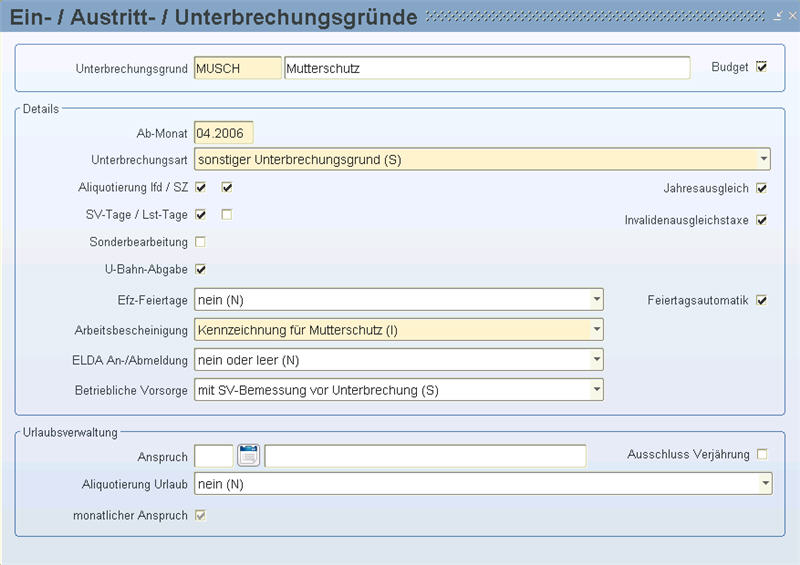Disable the Invalidenausgleichstaxe checkbox

pyautogui.click(x=762, y=219)
